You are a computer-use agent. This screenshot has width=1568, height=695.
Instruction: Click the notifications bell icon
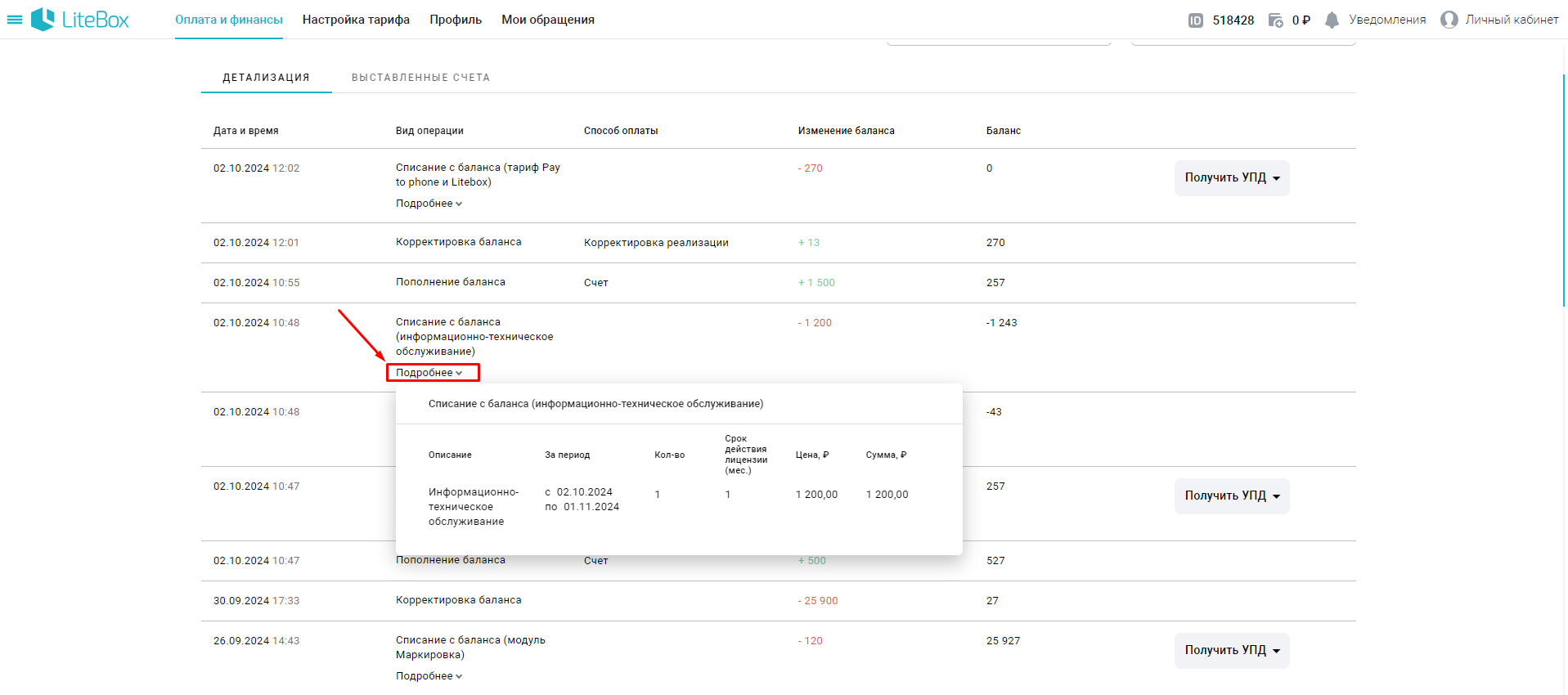point(1332,20)
